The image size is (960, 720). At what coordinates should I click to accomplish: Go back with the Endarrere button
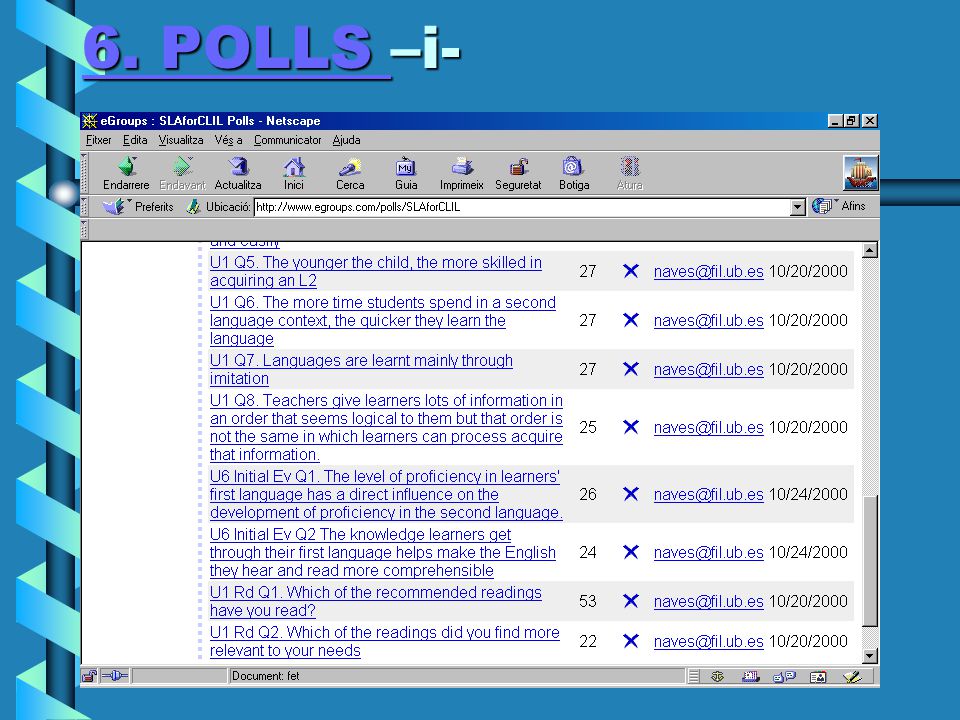coord(126,173)
